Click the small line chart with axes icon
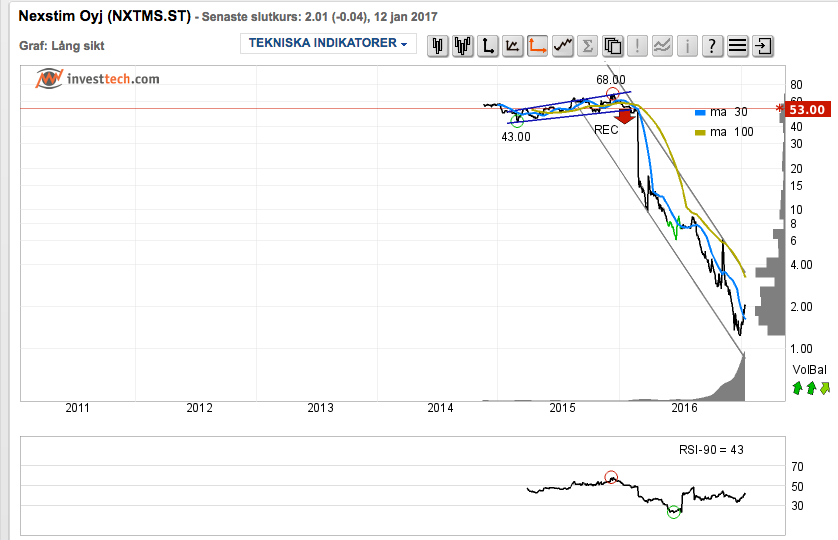The height and width of the screenshot is (540, 838). point(513,46)
